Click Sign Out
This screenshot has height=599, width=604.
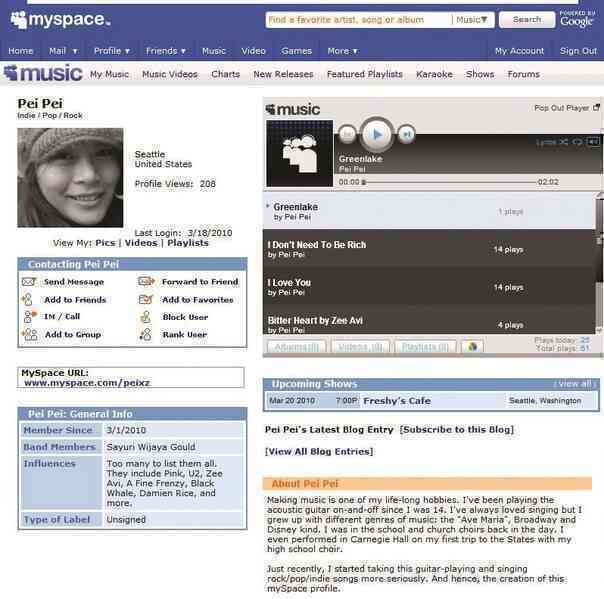(x=578, y=51)
